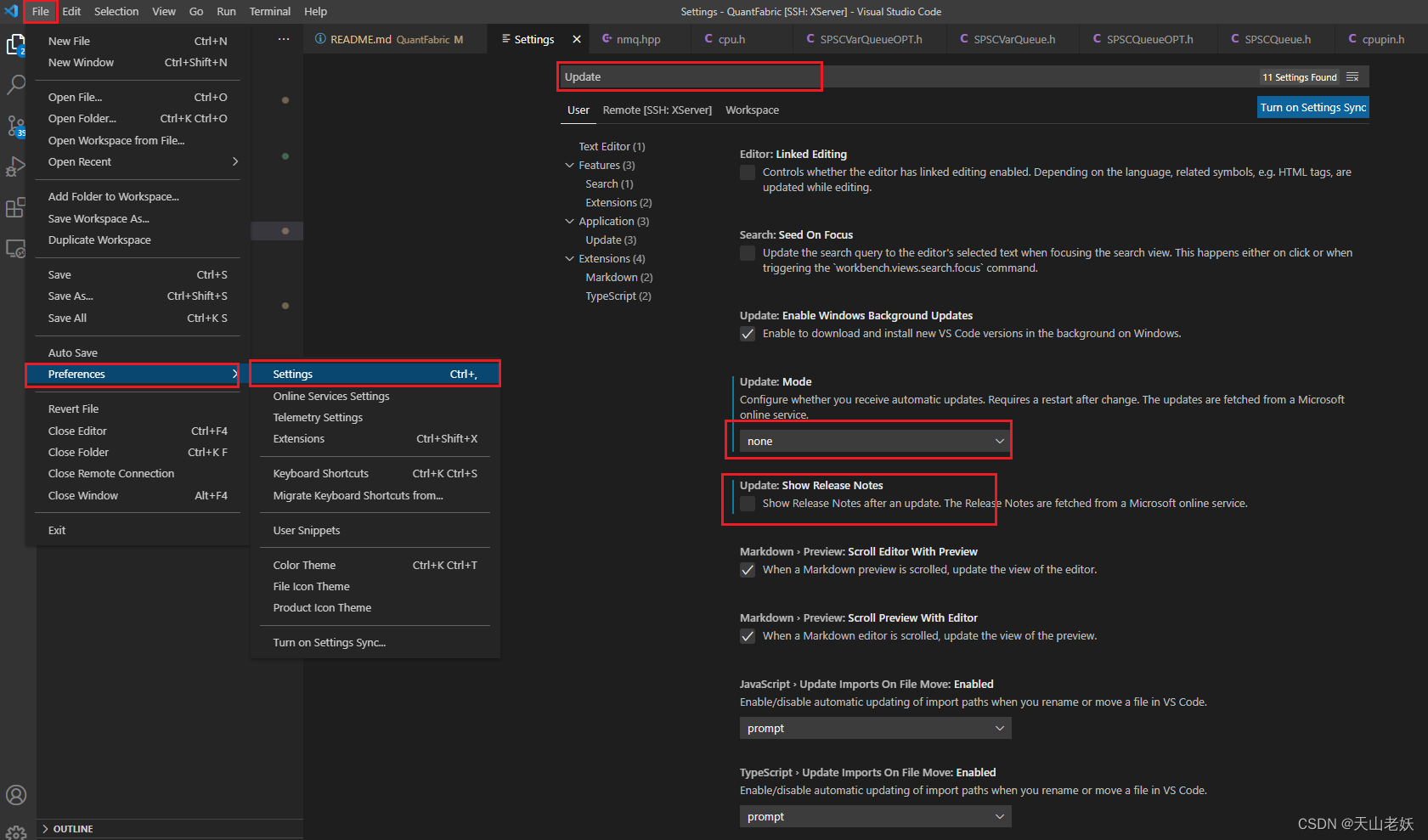This screenshot has width=1428, height=840.
Task: Toggle Search Seed On Focus checkbox
Action: [x=748, y=253]
